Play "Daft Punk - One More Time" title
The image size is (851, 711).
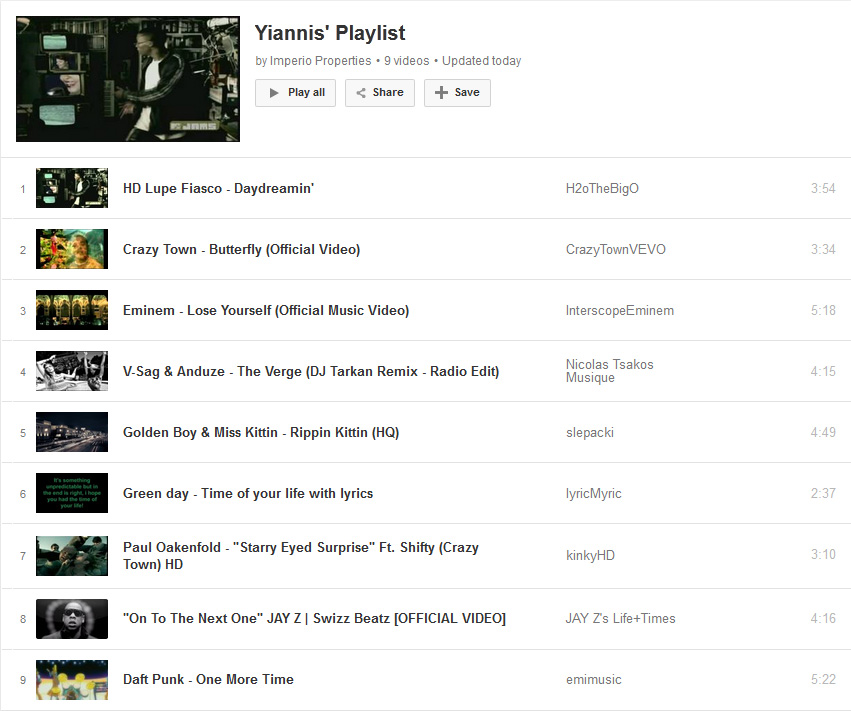[x=208, y=680]
